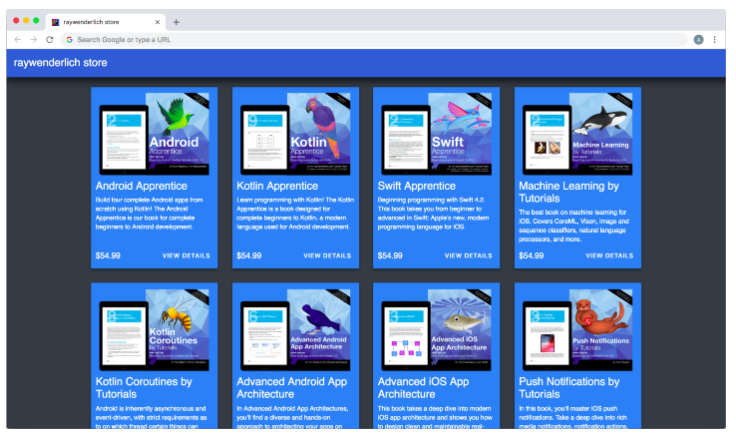Click the Kotlin Coroutines description text
The height and width of the screenshot is (434, 736).
point(151,417)
